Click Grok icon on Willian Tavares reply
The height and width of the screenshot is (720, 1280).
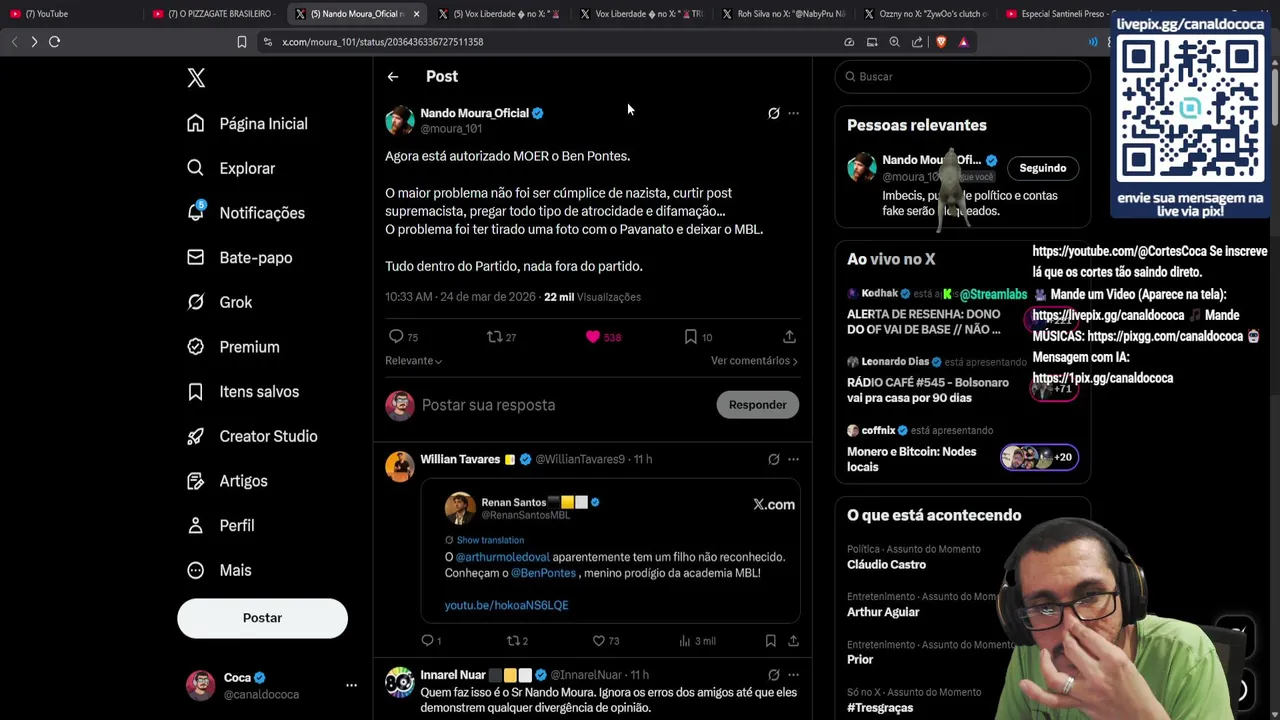pos(774,459)
